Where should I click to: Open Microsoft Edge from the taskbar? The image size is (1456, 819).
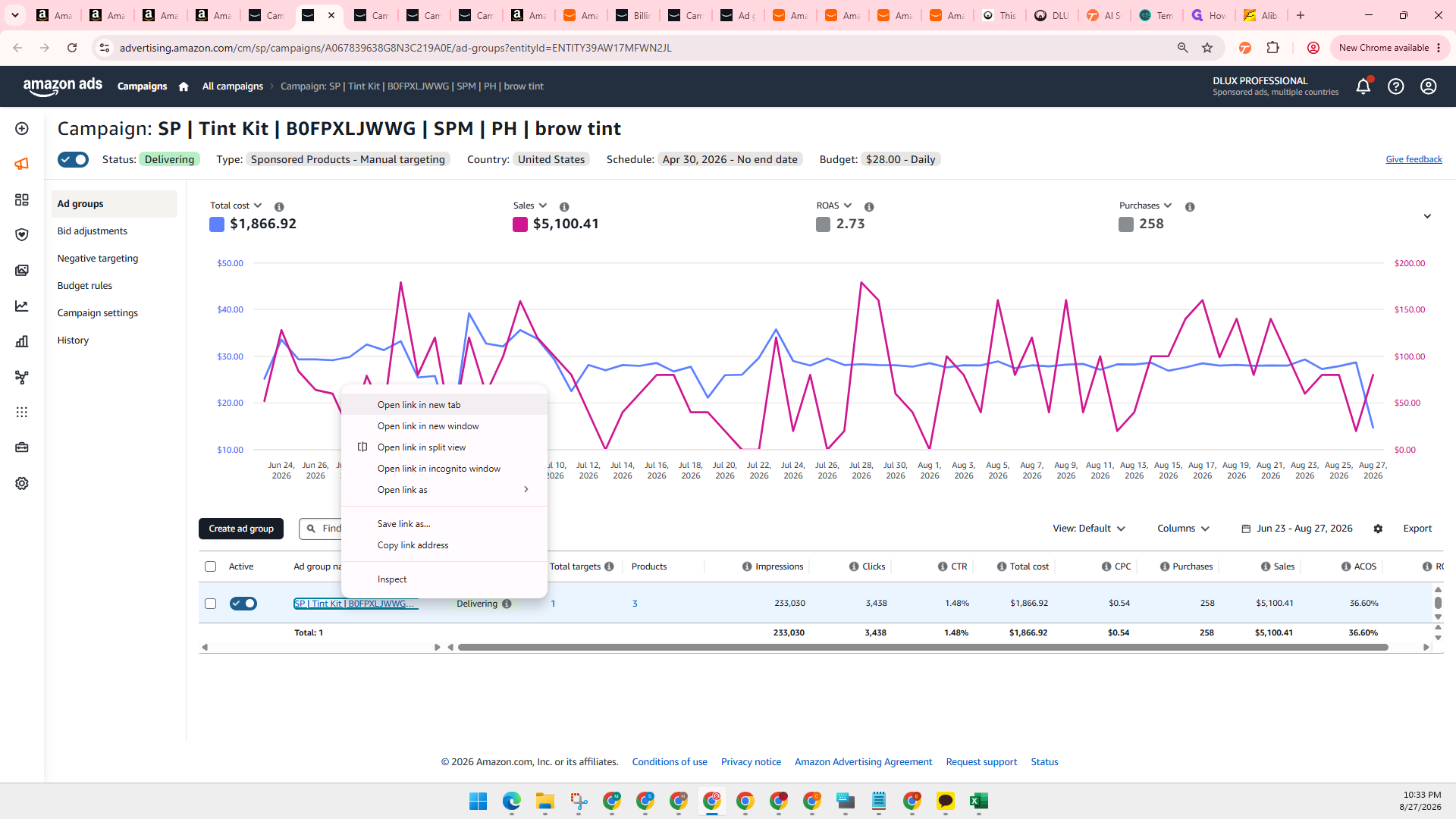tap(511, 802)
